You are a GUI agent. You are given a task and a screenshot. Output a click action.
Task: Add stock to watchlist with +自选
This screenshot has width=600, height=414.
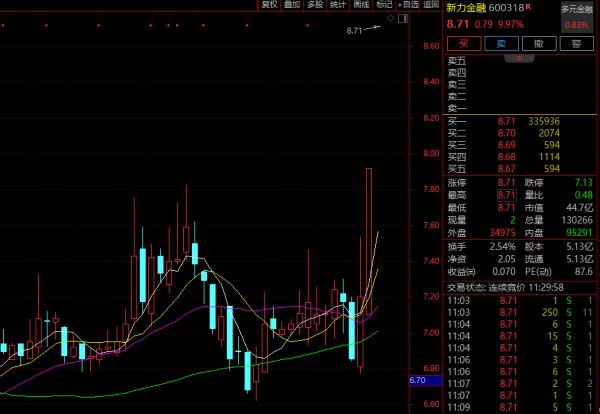[x=408, y=5]
